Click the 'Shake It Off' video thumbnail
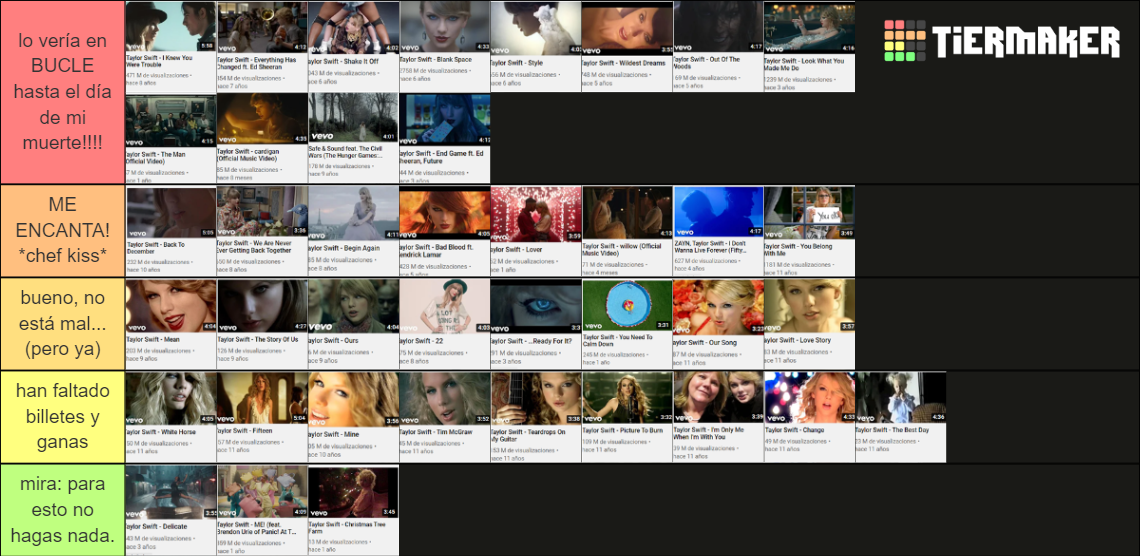Screen dimensions: 1140x556 (353, 47)
